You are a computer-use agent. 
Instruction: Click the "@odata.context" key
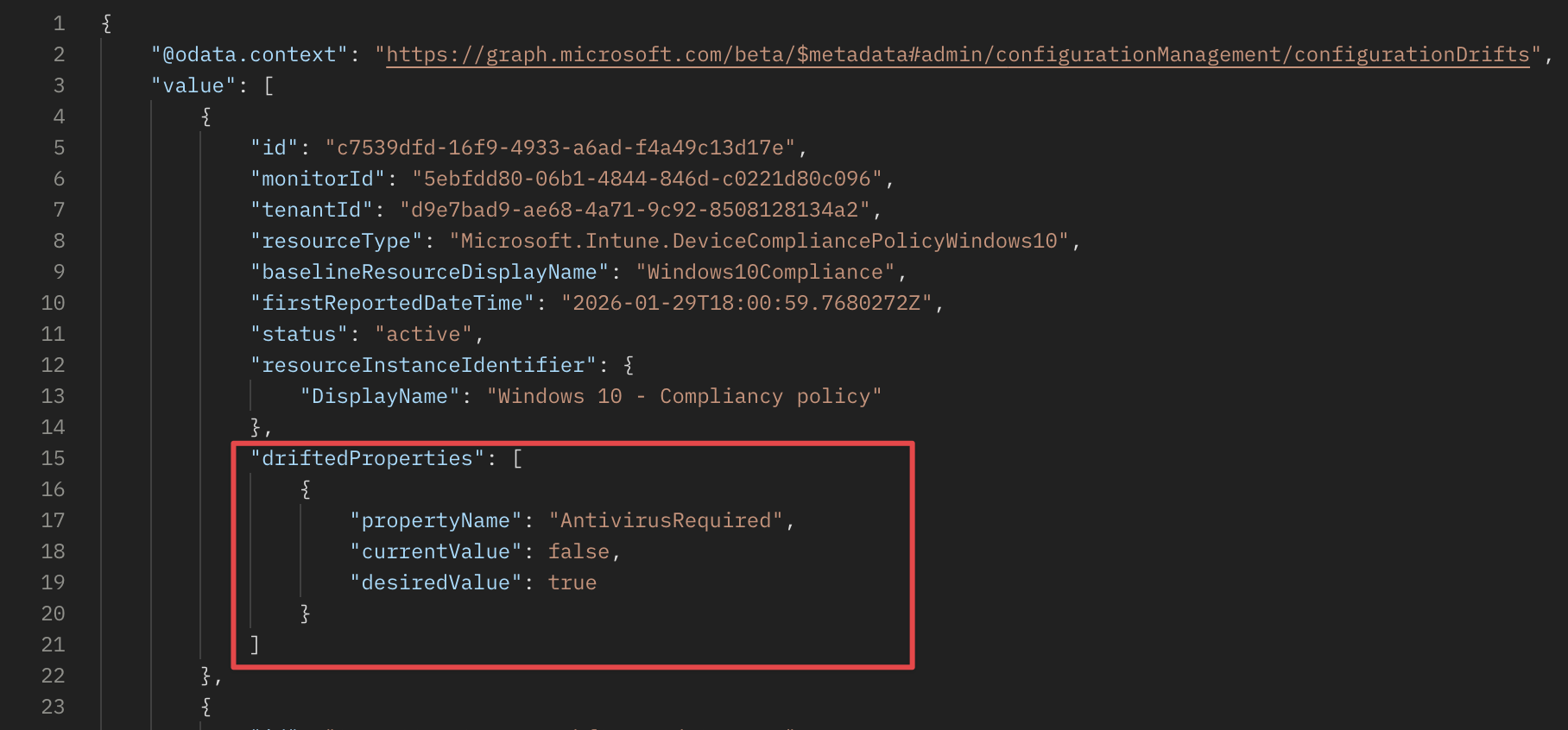(250, 54)
